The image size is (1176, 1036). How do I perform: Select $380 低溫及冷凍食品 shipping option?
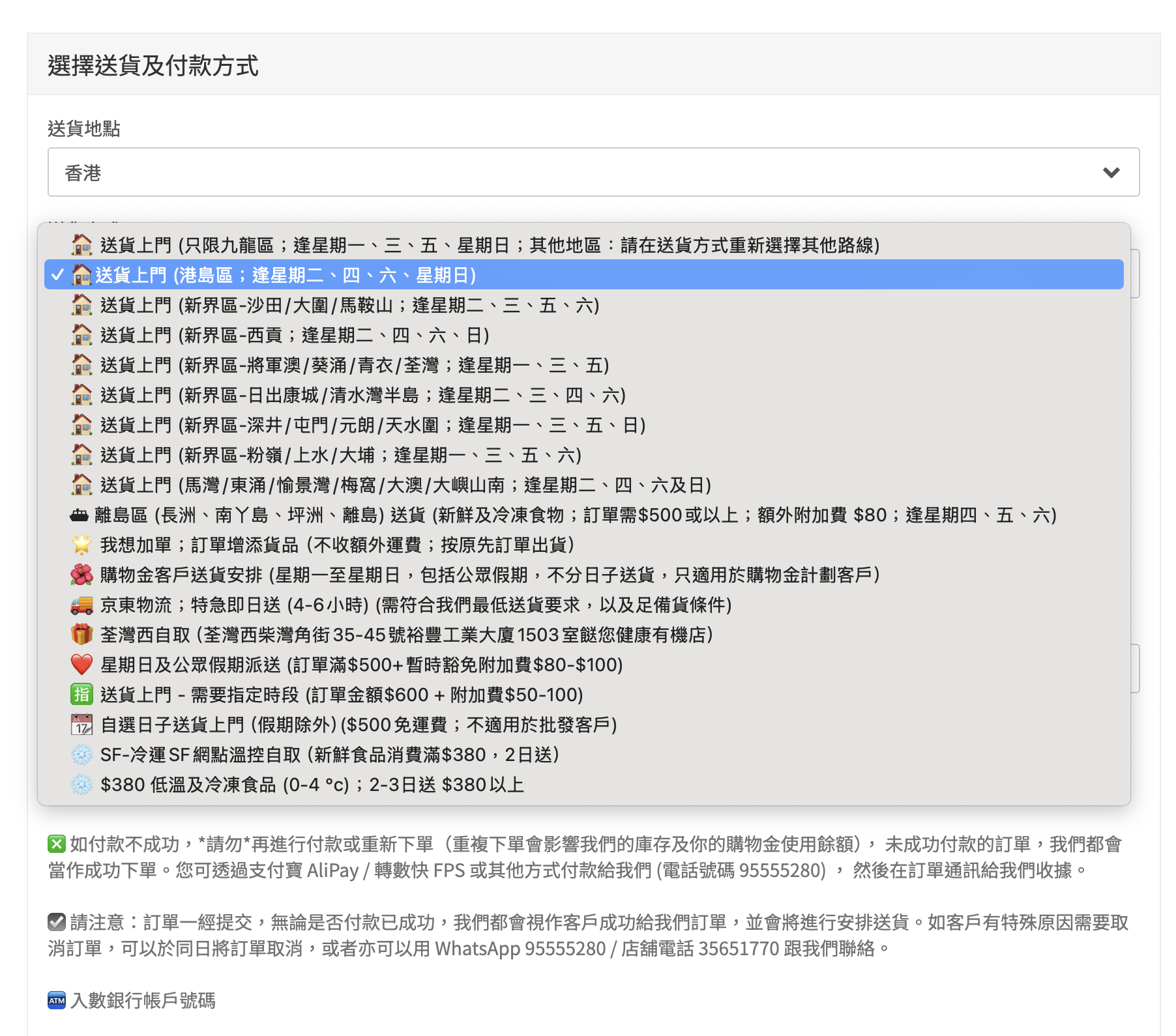312,784
